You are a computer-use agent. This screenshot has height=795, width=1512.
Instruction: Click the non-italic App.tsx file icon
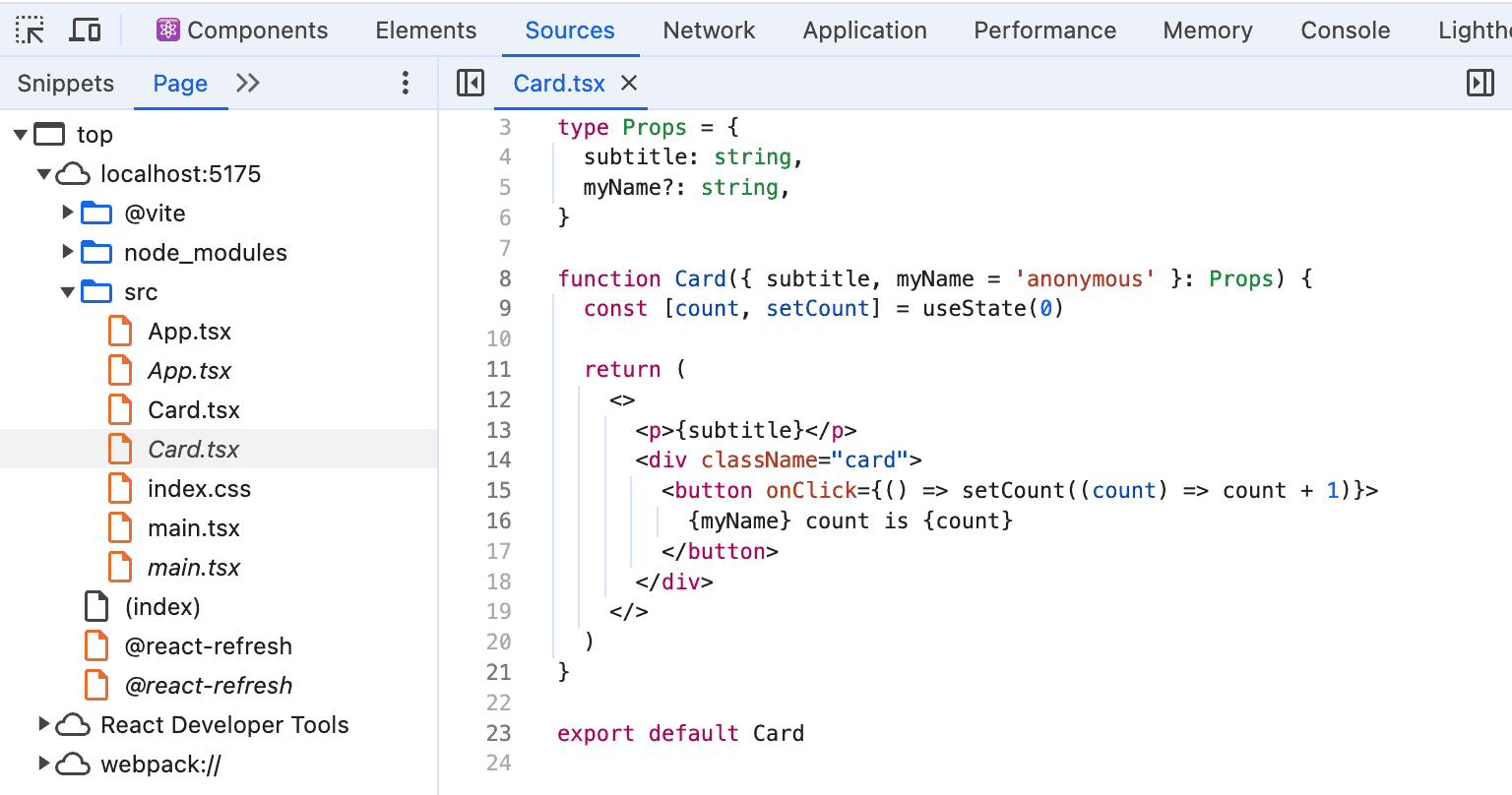(120, 332)
